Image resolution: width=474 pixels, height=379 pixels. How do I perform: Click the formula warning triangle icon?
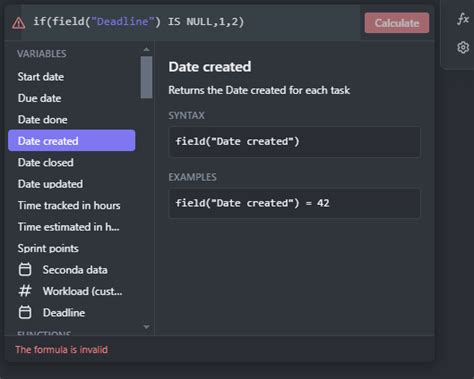click(x=18, y=23)
